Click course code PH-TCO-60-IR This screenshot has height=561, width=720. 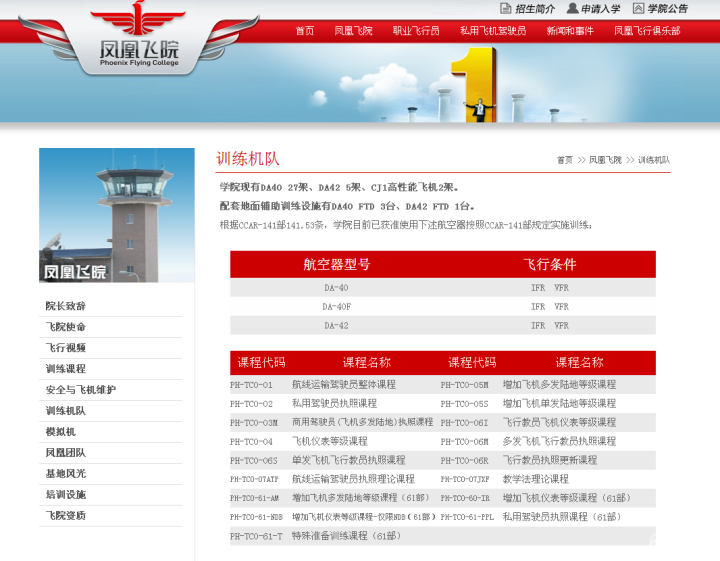(x=465, y=498)
